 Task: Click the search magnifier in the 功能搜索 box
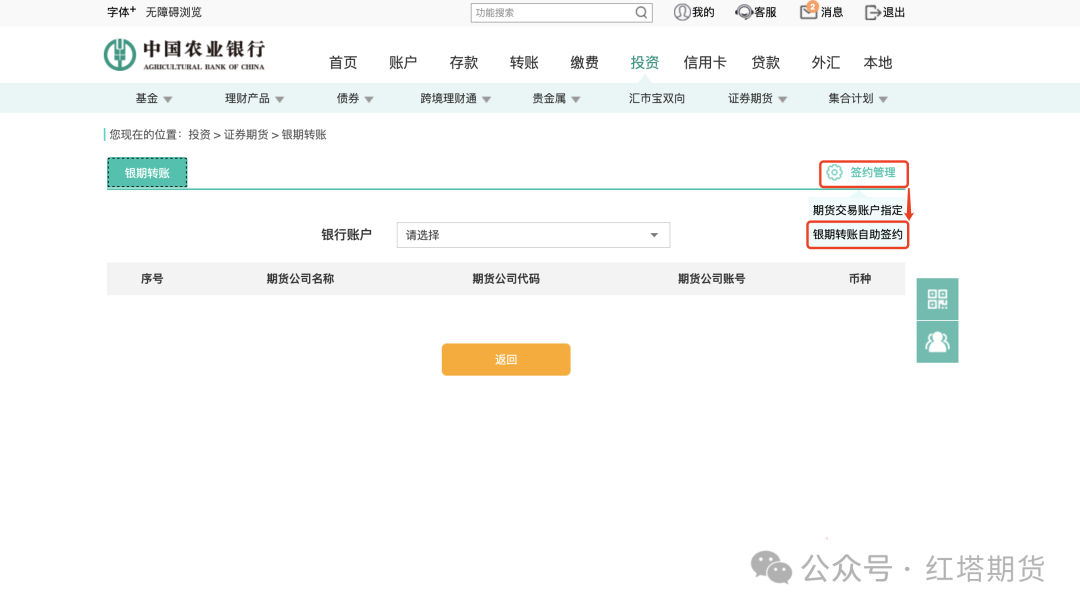[x=641, y=12]
